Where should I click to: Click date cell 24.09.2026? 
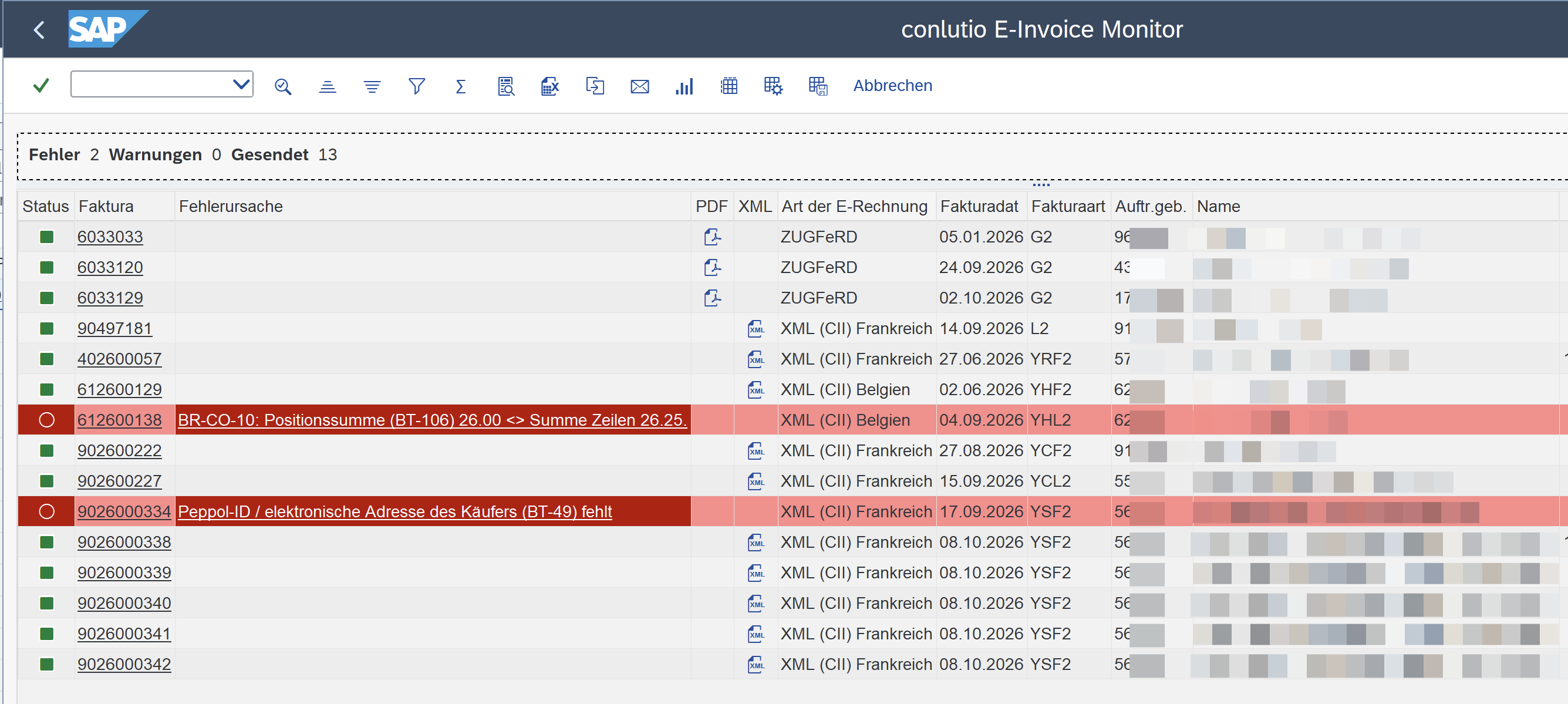coord(980,267)
